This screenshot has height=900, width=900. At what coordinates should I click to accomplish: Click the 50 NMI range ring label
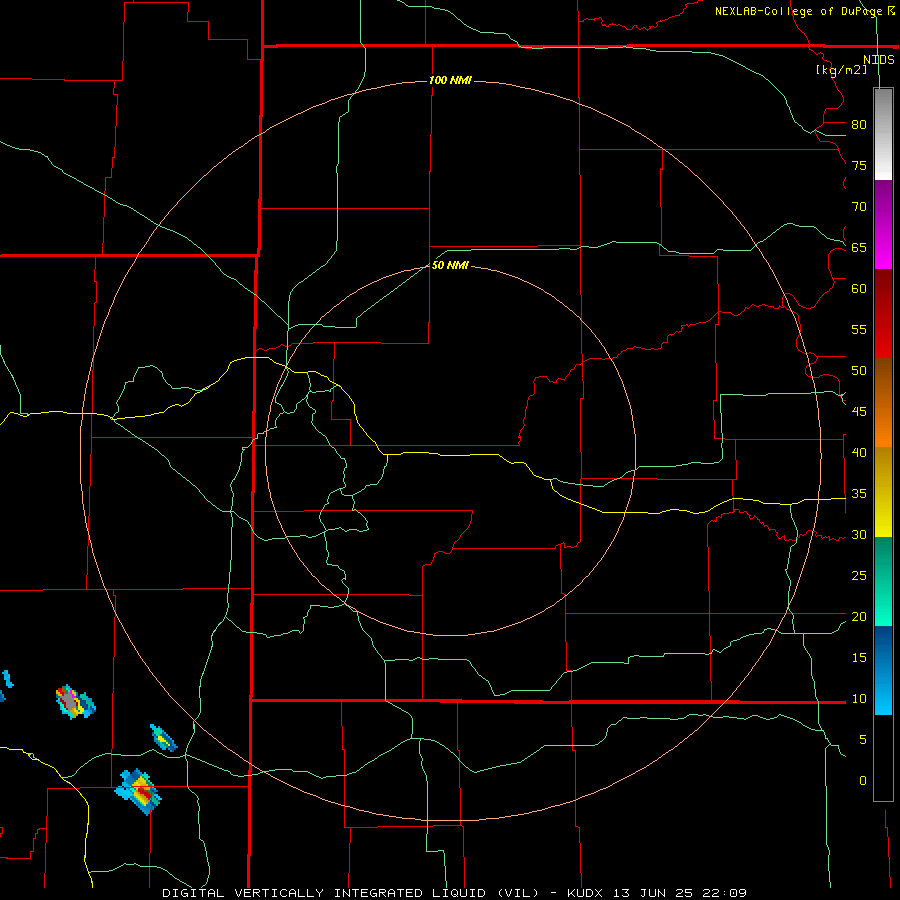450,265
